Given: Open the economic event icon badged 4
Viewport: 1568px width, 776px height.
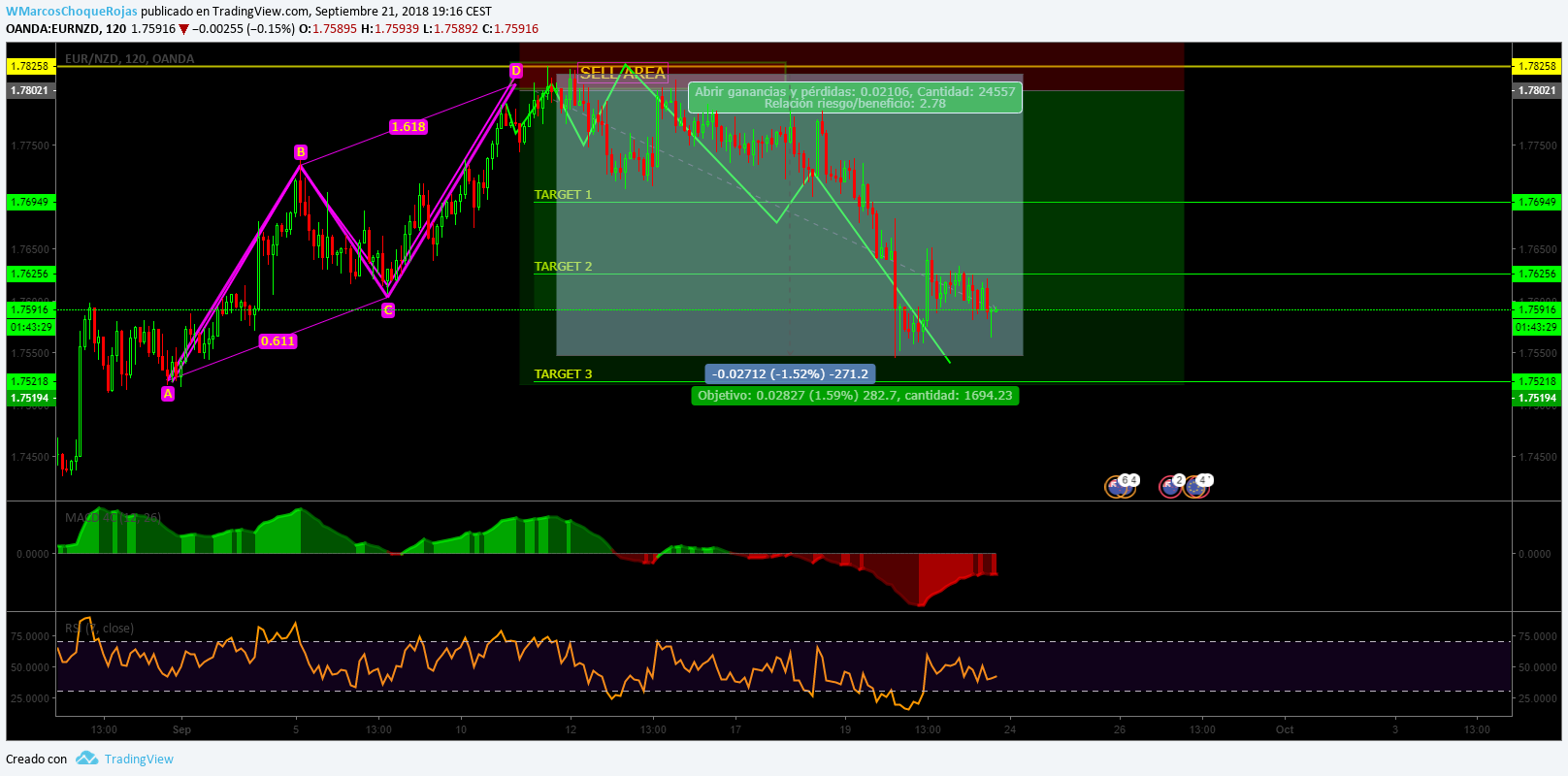Looking at the screenshot, I should [x=1197, y=486].
